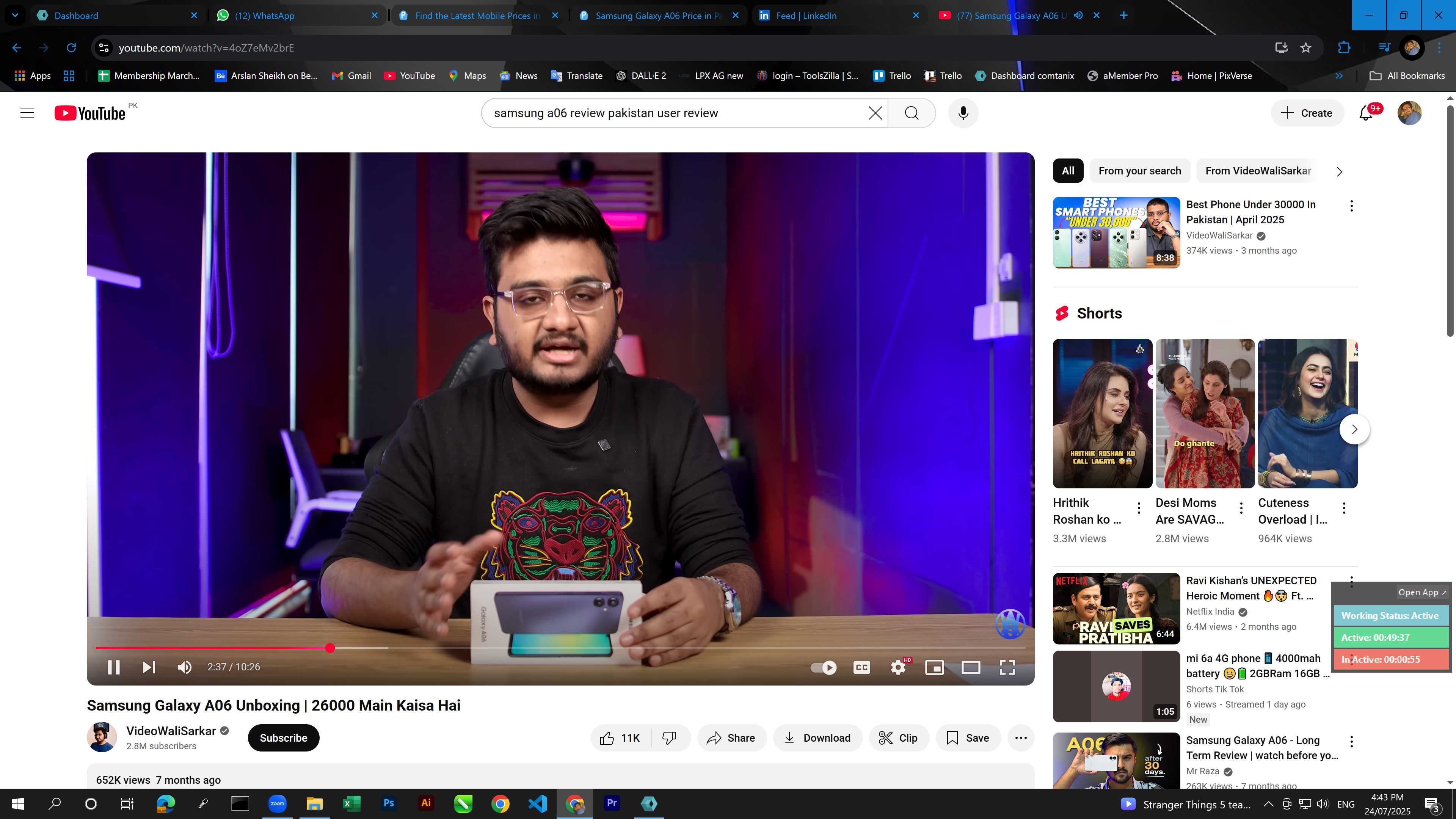Open options for Samsung A06 Long Term Review
Screen dimensions: 1456x819
point(1351,742)
